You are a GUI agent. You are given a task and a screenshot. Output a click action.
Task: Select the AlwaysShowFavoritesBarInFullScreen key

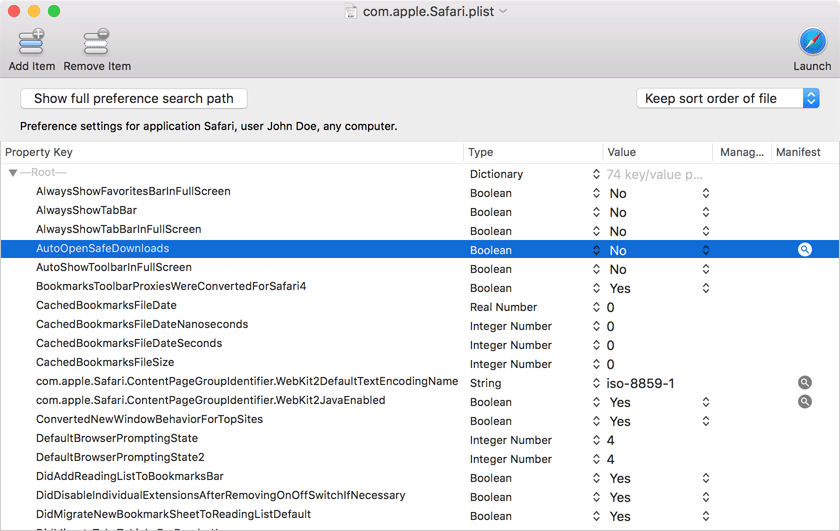[x=133, y=191]
